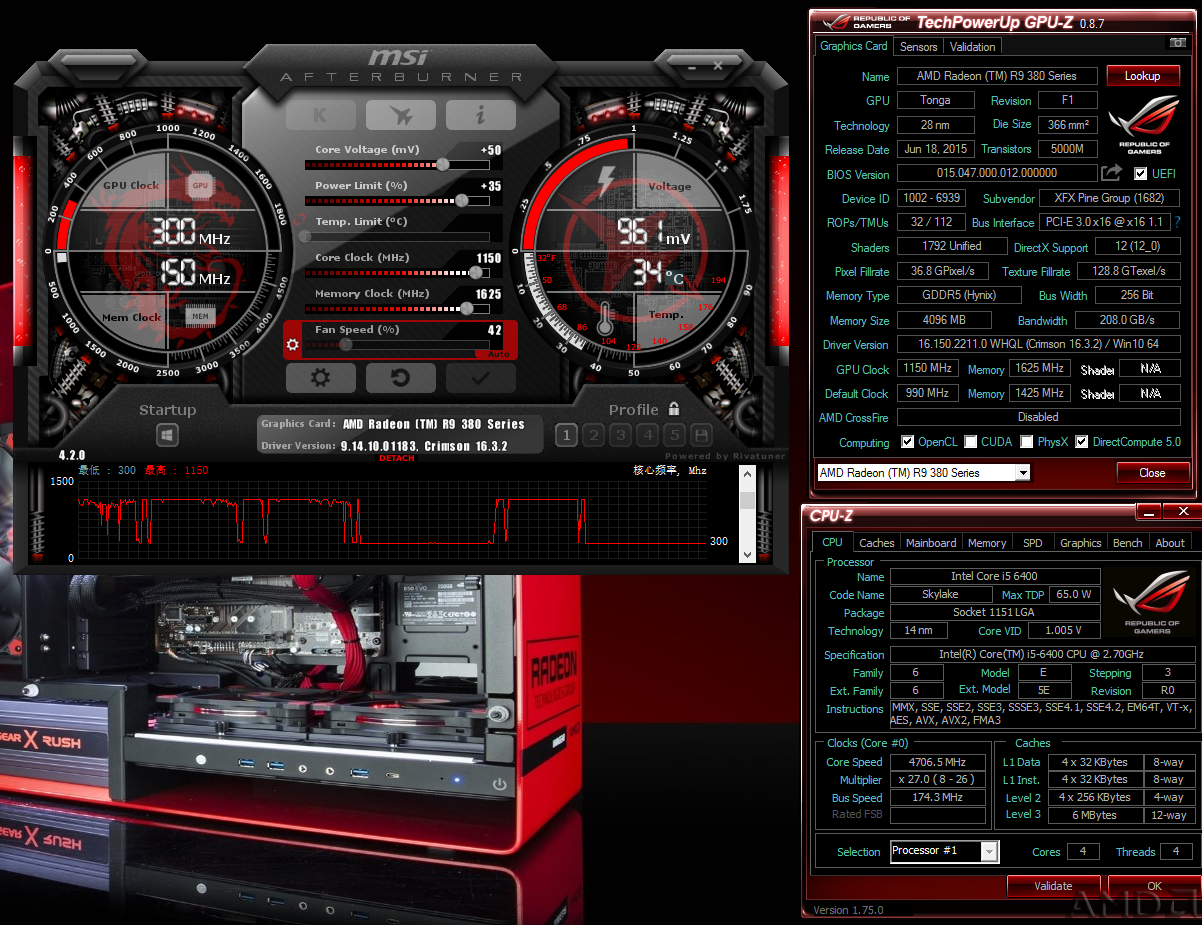Click the small gear beside Fan Speed
1202x925 pixels.
click(x=292, y=345)
